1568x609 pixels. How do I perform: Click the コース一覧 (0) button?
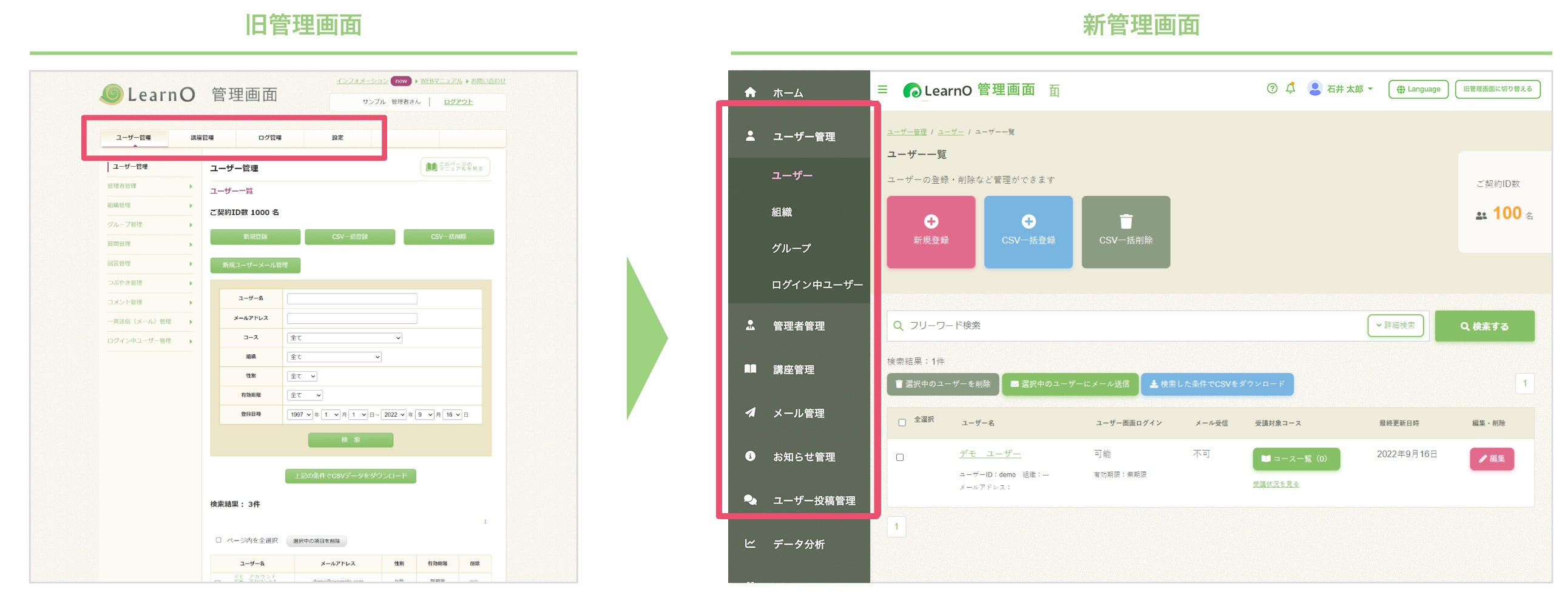(1296, 459)
